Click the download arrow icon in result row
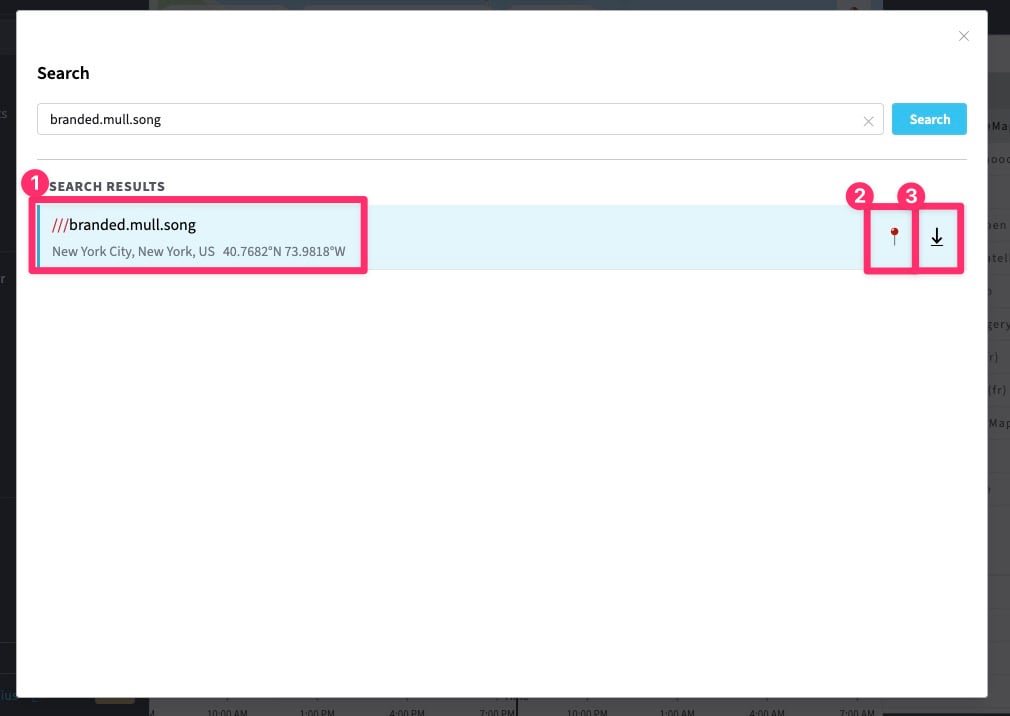Screen dimensions: 1010x716 (937, 237)
